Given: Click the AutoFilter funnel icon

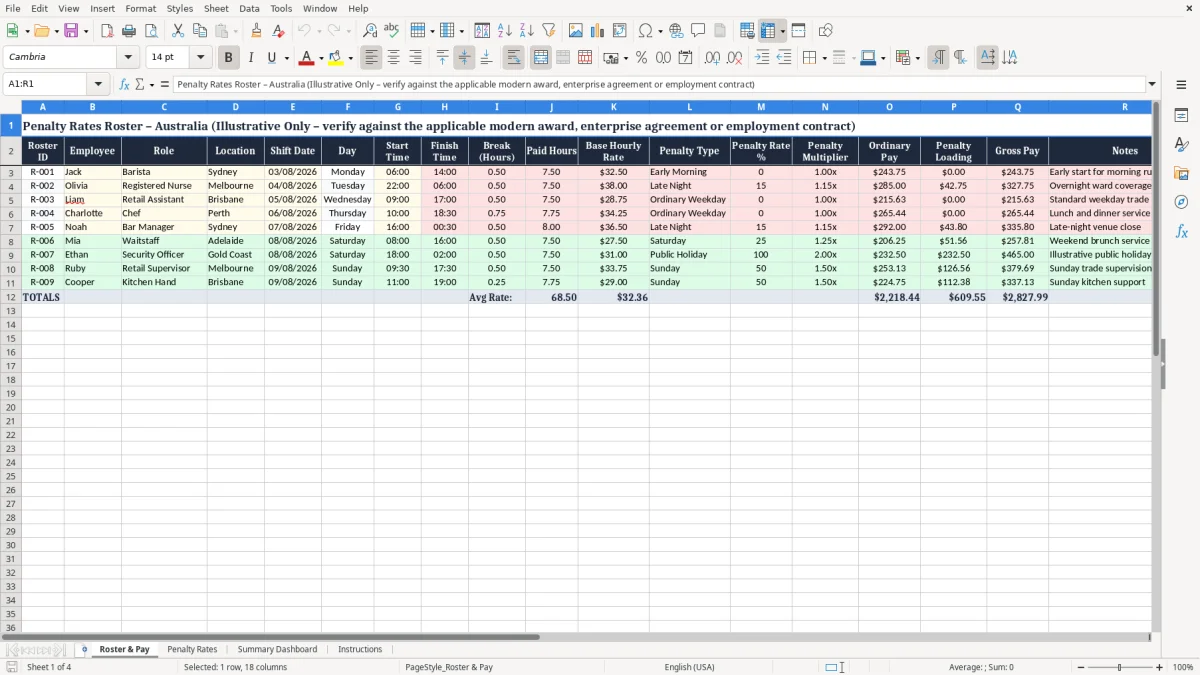Looking at the screenshot, I should 549,31.
